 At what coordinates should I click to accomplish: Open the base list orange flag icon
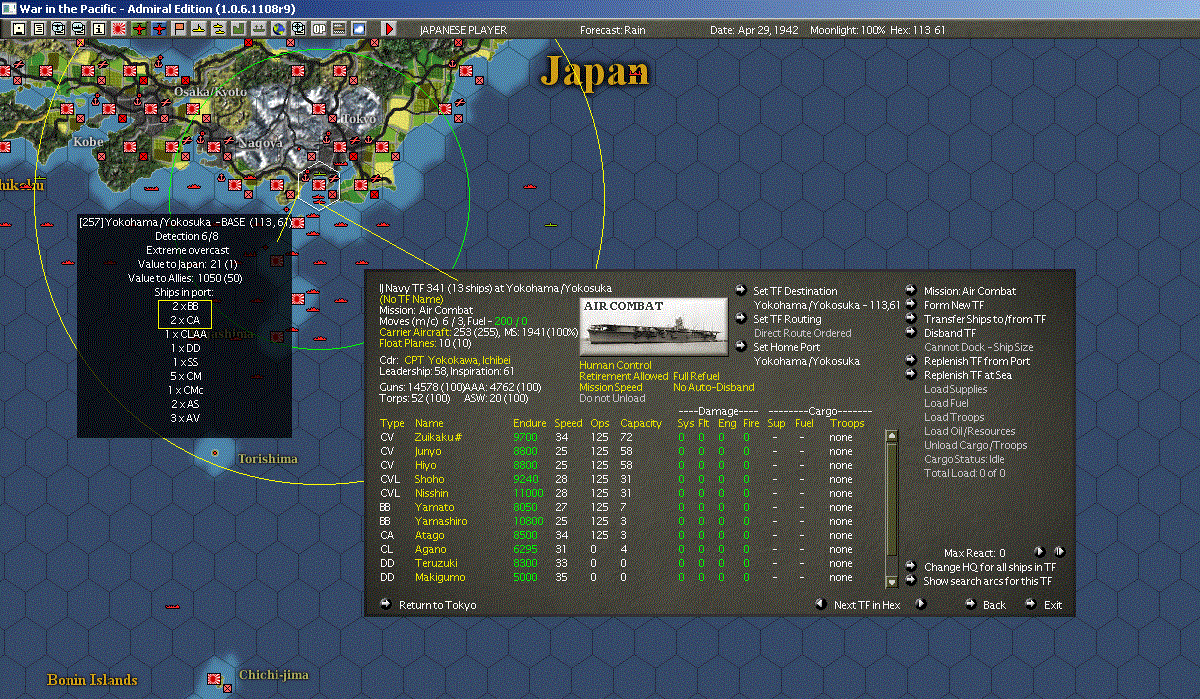[x=180, y=29]
